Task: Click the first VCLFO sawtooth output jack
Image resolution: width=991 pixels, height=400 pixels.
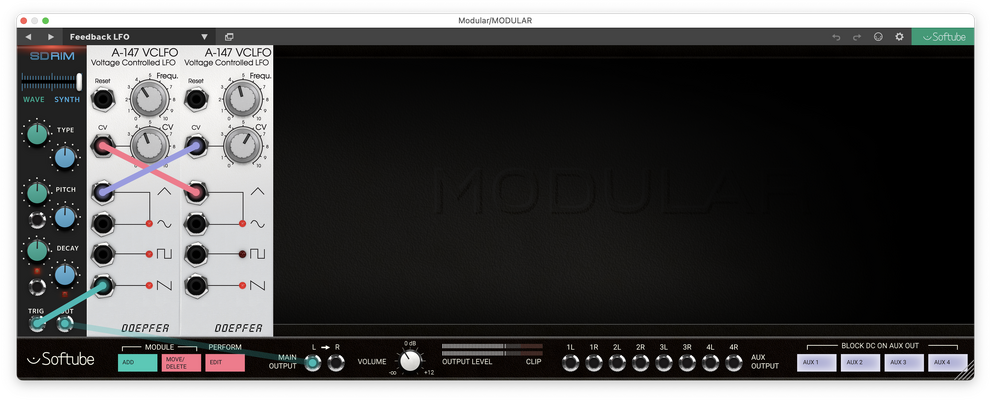Action: point(102,286)
